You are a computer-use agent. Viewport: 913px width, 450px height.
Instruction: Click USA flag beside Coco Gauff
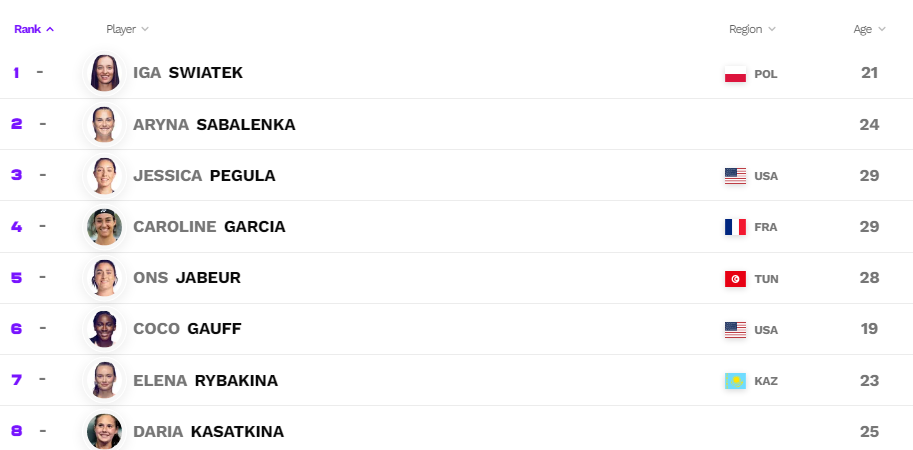pos(735,330)
